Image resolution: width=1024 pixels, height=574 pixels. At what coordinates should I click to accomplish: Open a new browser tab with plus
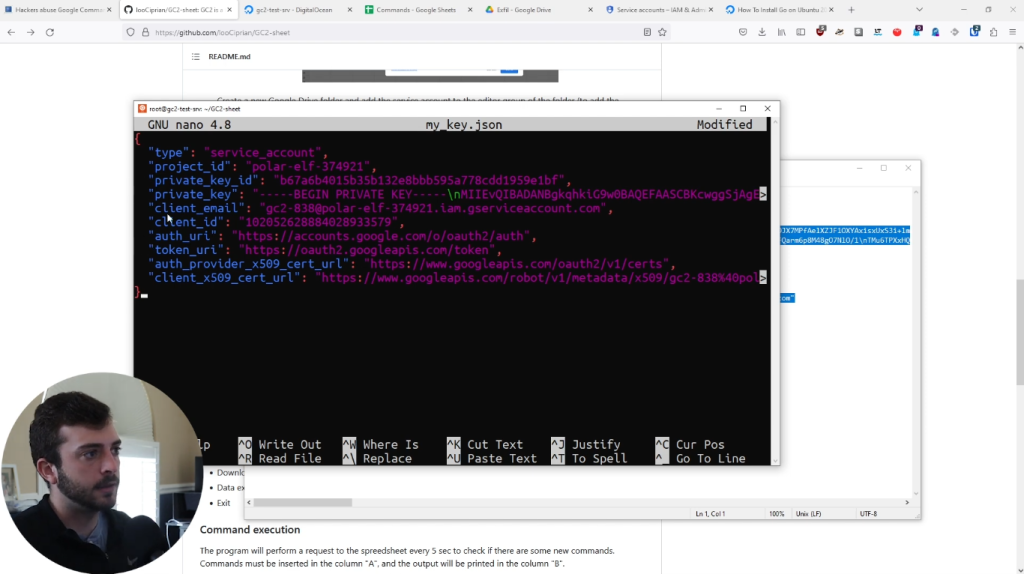[851, 10]
